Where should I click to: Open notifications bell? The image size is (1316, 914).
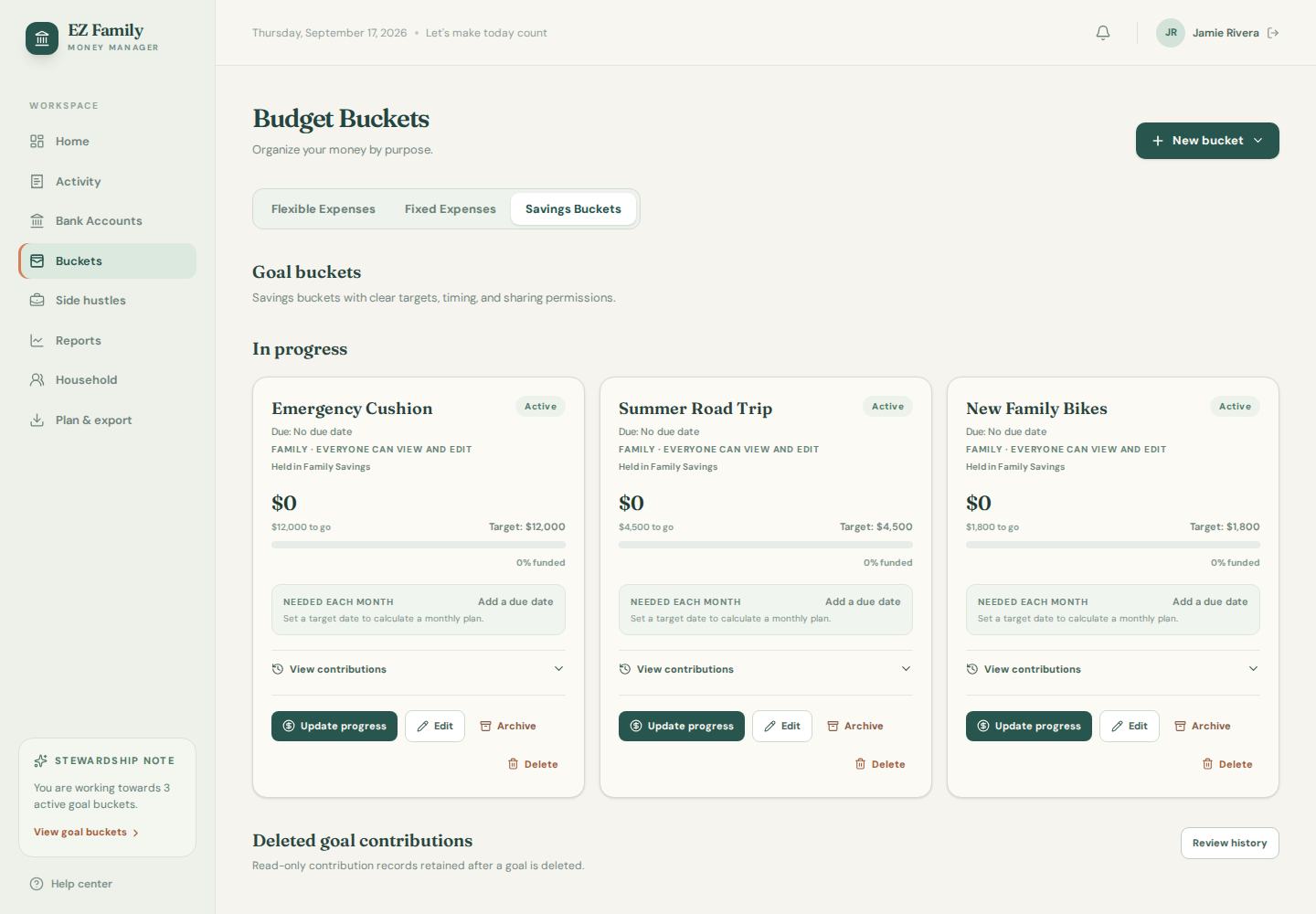1103,33
